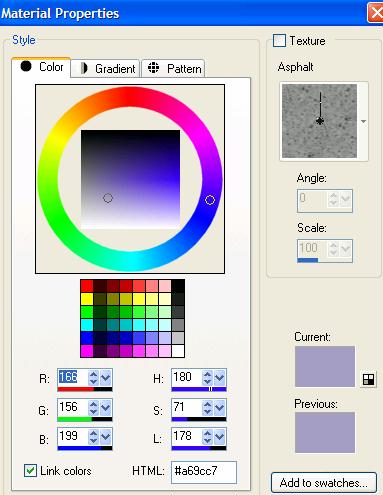This screenshot has width=383, height=495.
Task: Click the Previous color swatch
Action: (325, 432)
